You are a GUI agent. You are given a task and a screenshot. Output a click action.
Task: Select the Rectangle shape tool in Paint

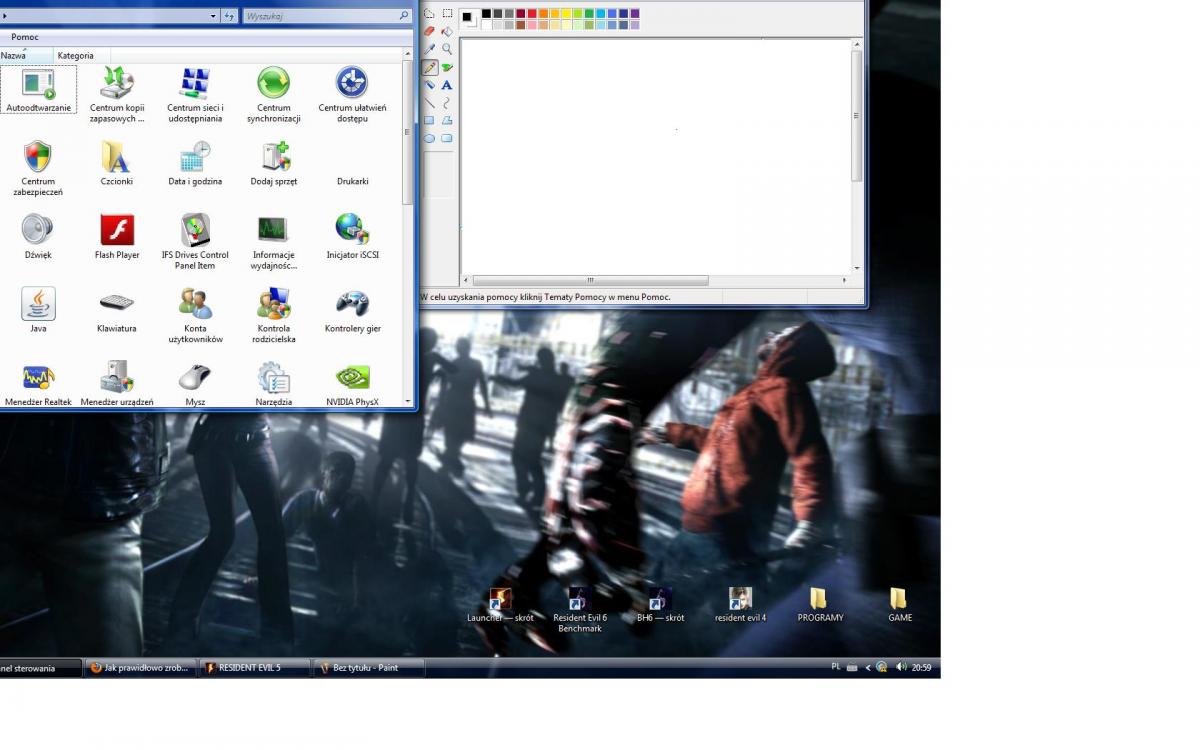(430, 120)
